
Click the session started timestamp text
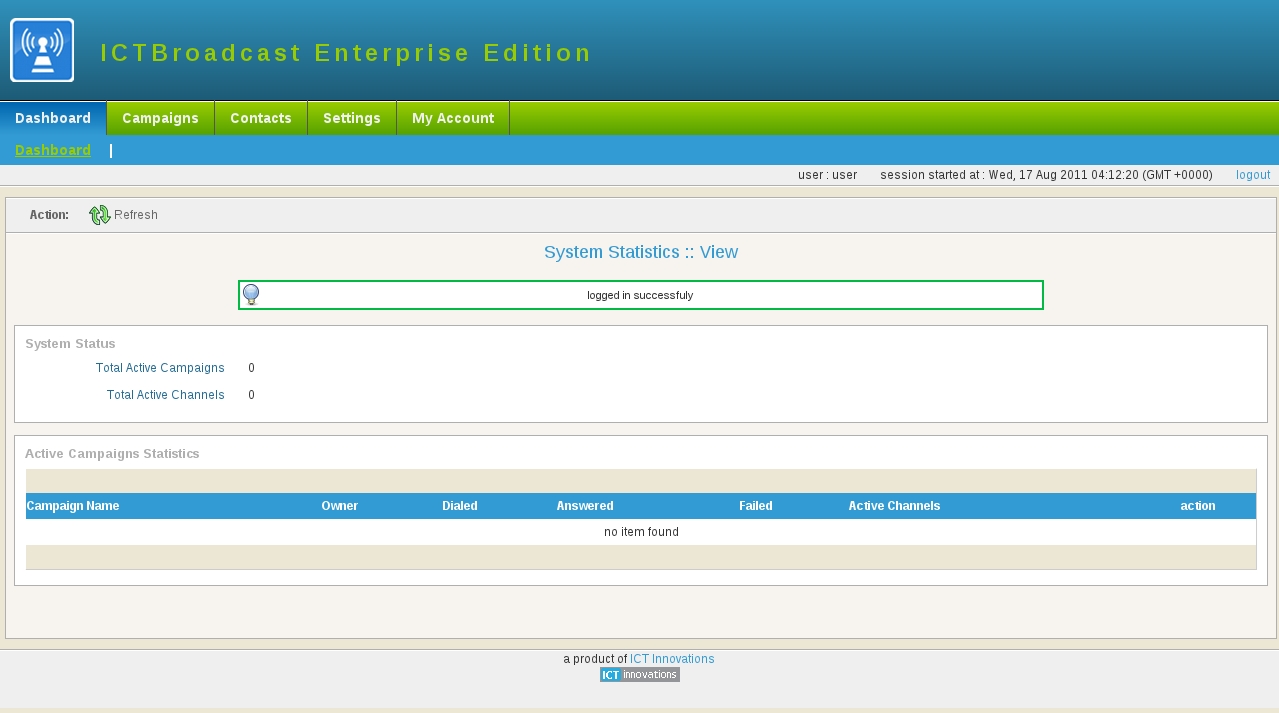[x=1047, y=175]
